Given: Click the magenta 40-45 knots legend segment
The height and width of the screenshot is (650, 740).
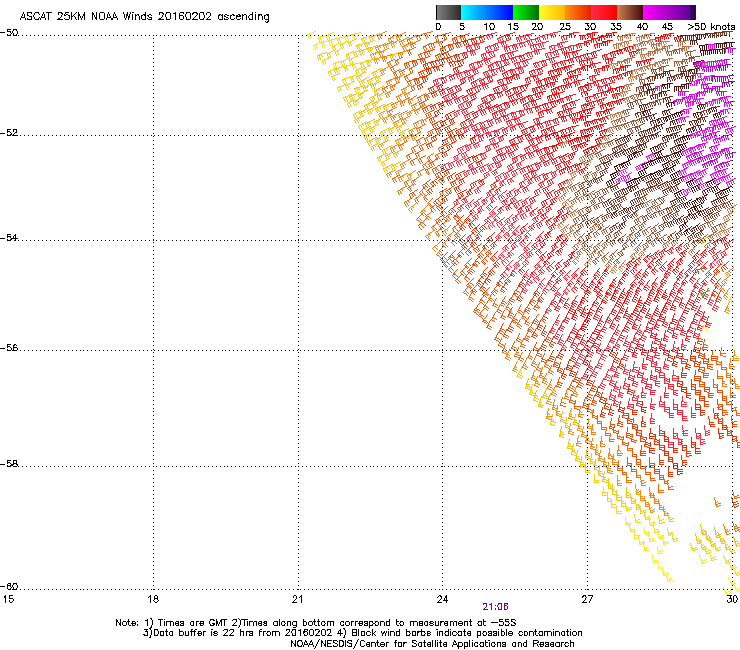Looking at the screenshot, I should [656, 12].
